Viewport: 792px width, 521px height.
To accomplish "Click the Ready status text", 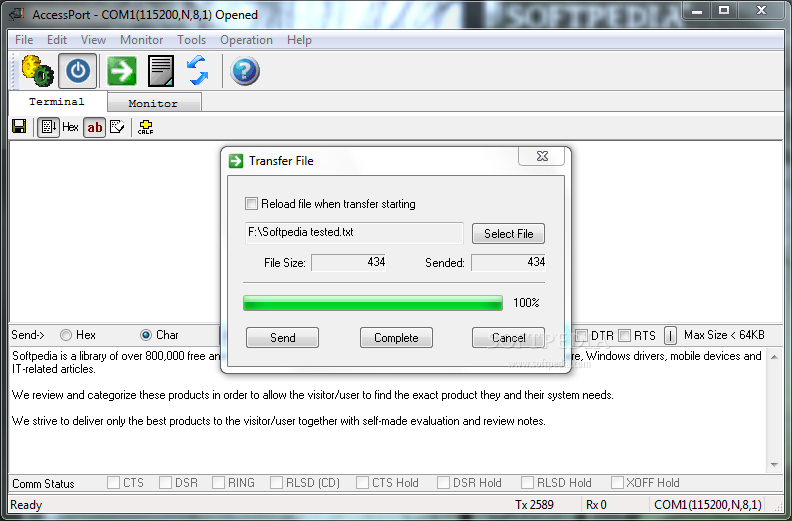I will (26, 505).
